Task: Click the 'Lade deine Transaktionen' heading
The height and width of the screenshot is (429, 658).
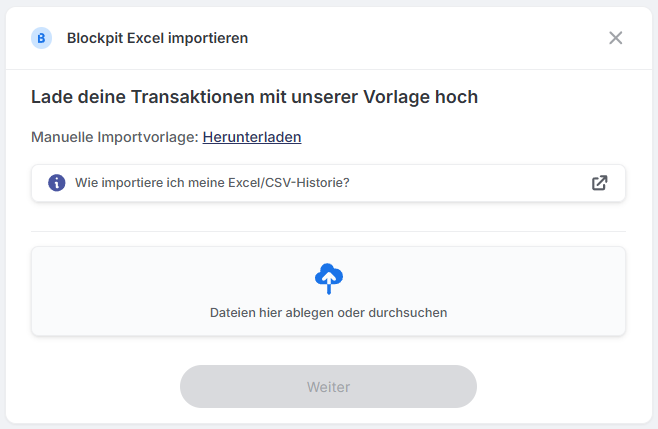Action: 254,97
